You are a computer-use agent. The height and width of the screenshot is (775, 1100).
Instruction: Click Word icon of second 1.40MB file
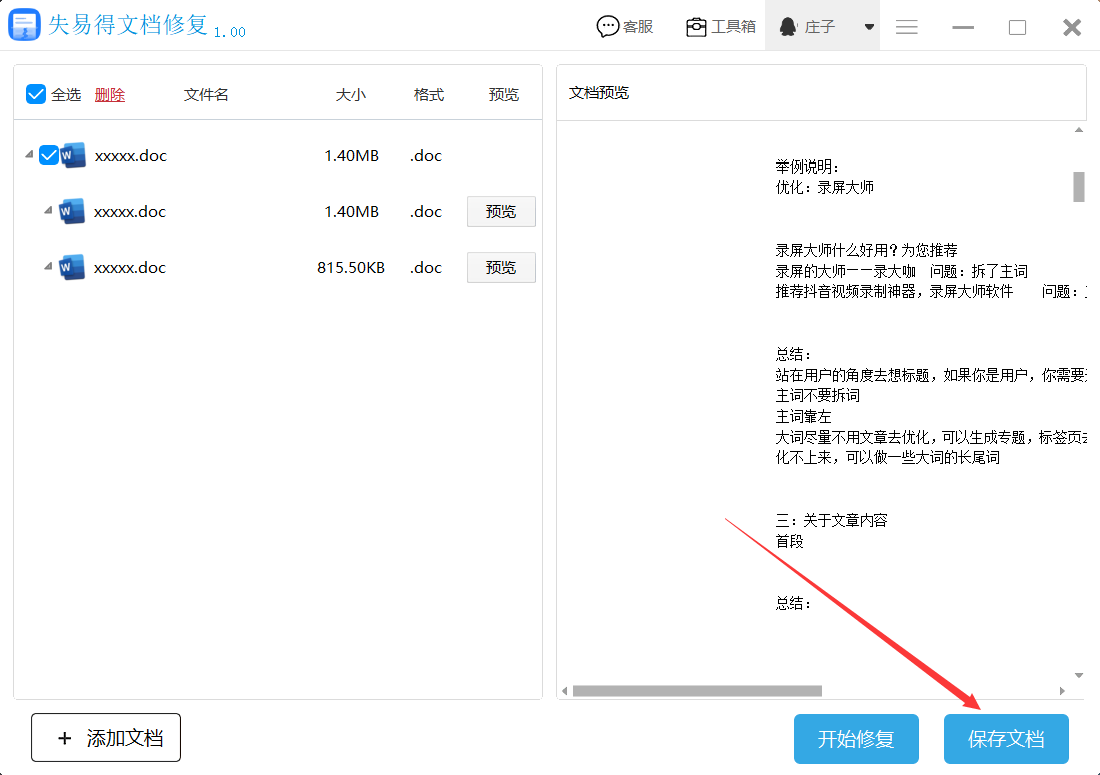(72, 211)
